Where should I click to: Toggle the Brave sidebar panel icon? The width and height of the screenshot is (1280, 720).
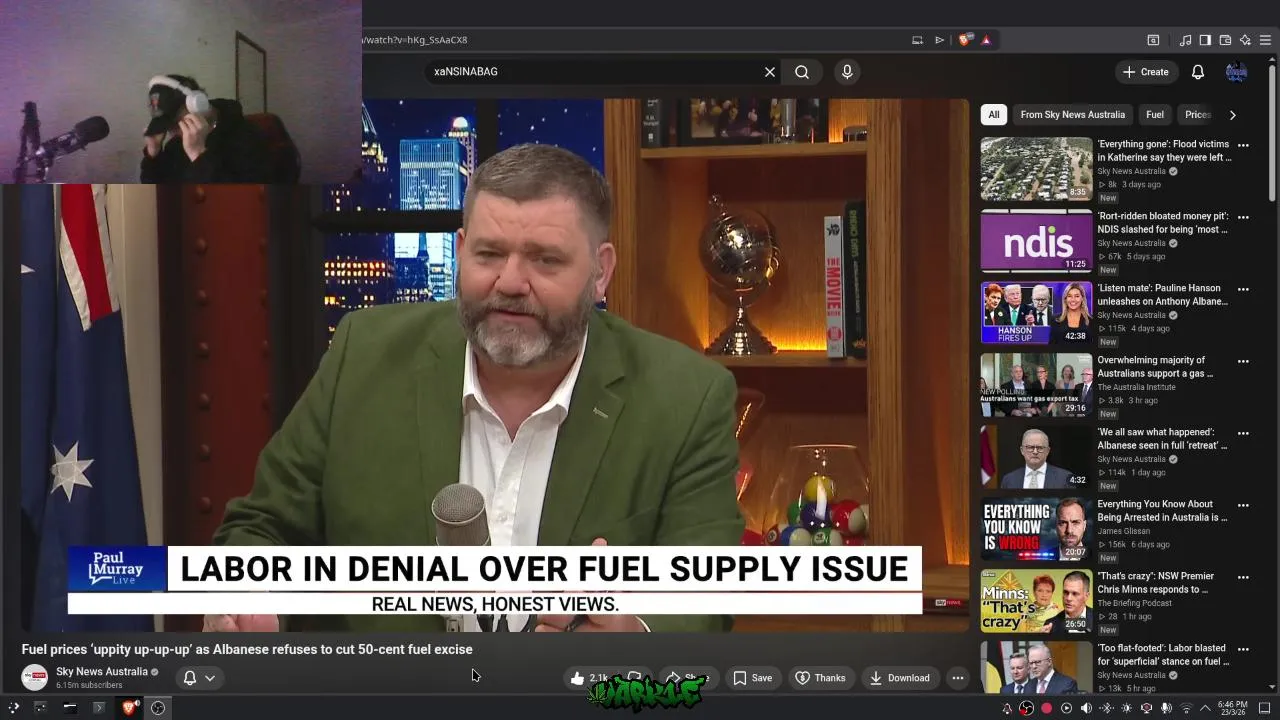tap(1205, 40)
